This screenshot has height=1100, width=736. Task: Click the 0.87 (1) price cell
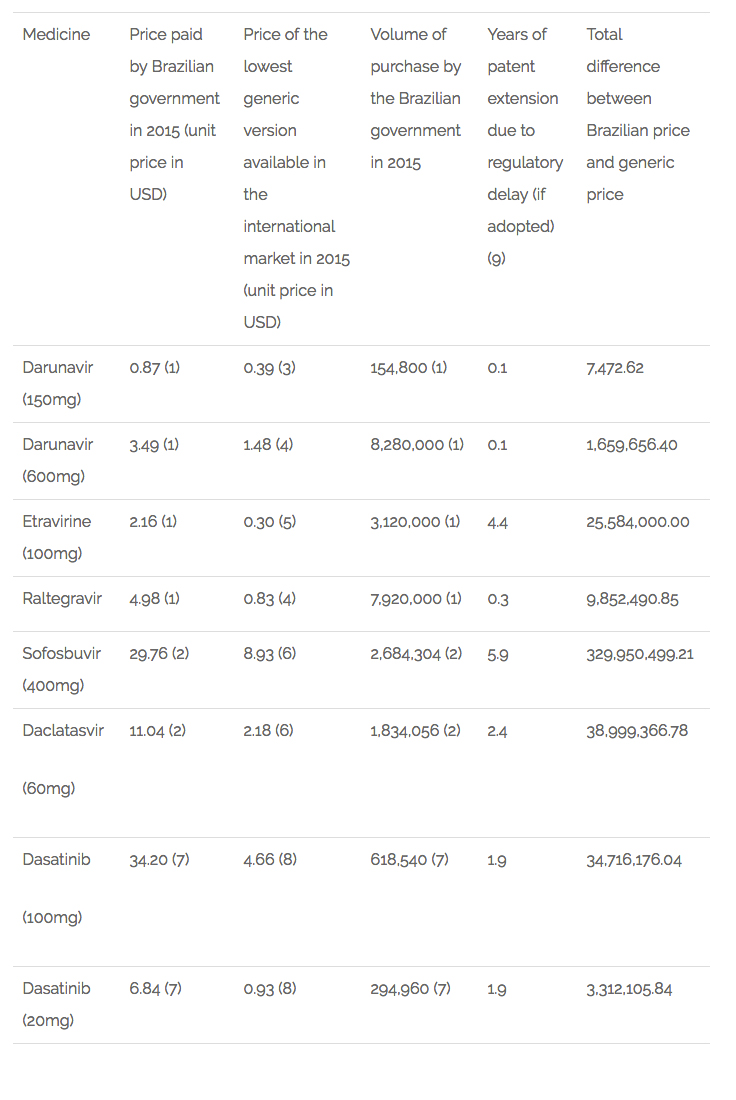point(154,368)
